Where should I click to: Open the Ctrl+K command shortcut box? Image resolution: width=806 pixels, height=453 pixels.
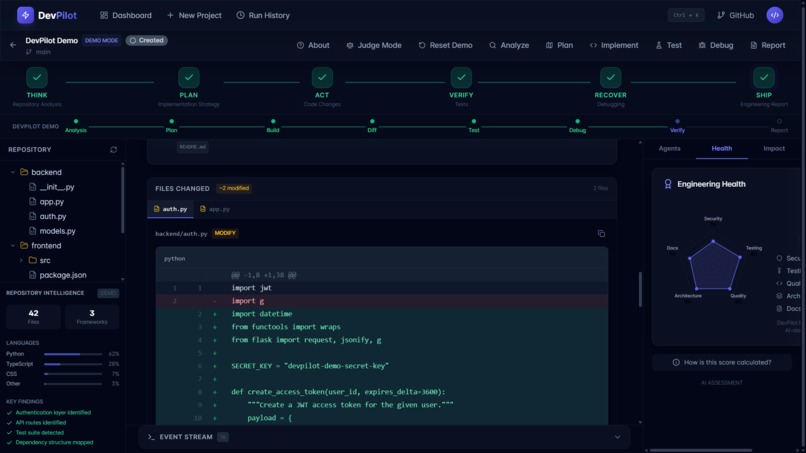(686, 15)
